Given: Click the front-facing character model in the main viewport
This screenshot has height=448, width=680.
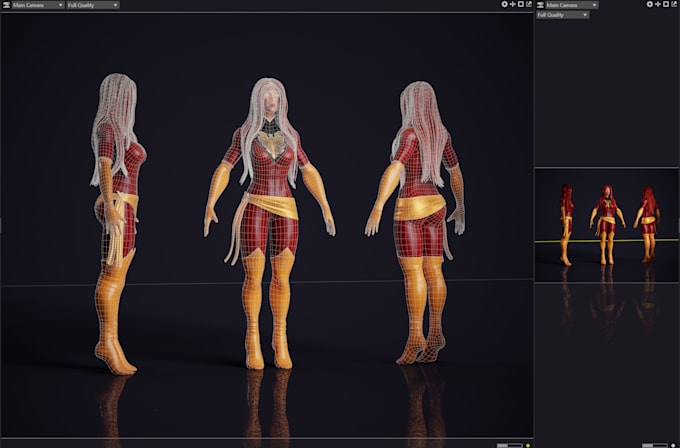Looking at the screenshot, I should pyautogui.click(x=269, y=223).
